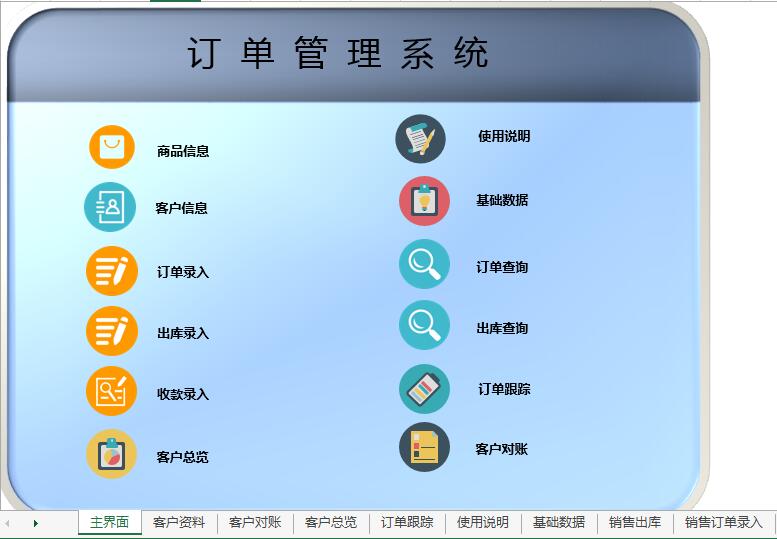Open the dark 客户对账 ledger icon
Viewport: 777px width, 539px height.
[x=424, y=447]
